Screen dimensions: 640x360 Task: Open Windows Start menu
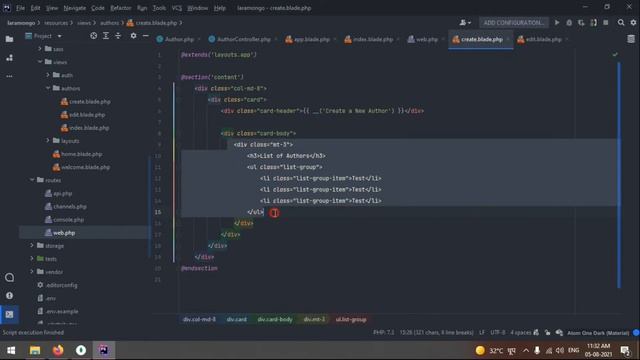[11, 350]
